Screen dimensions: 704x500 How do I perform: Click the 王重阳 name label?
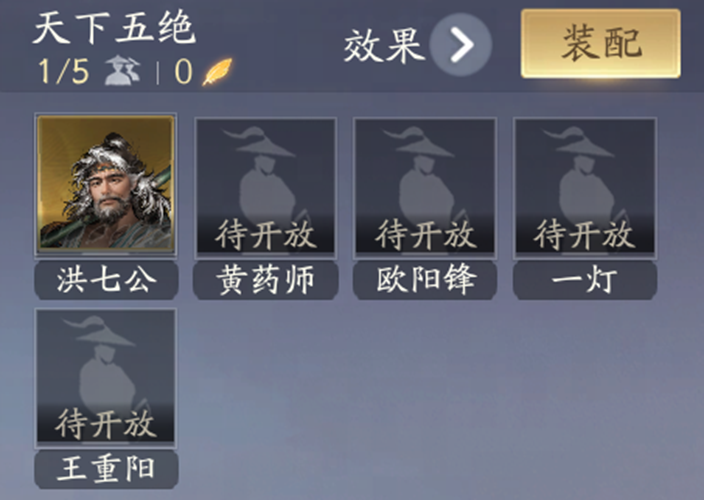106,469
